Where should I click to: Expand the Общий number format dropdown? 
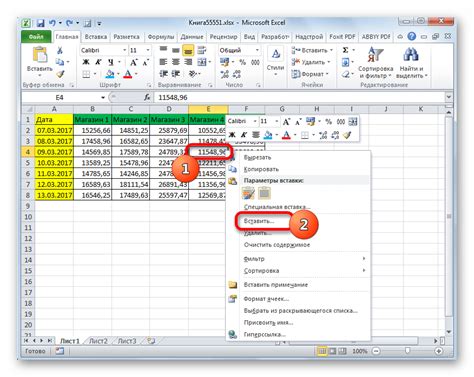257,50
